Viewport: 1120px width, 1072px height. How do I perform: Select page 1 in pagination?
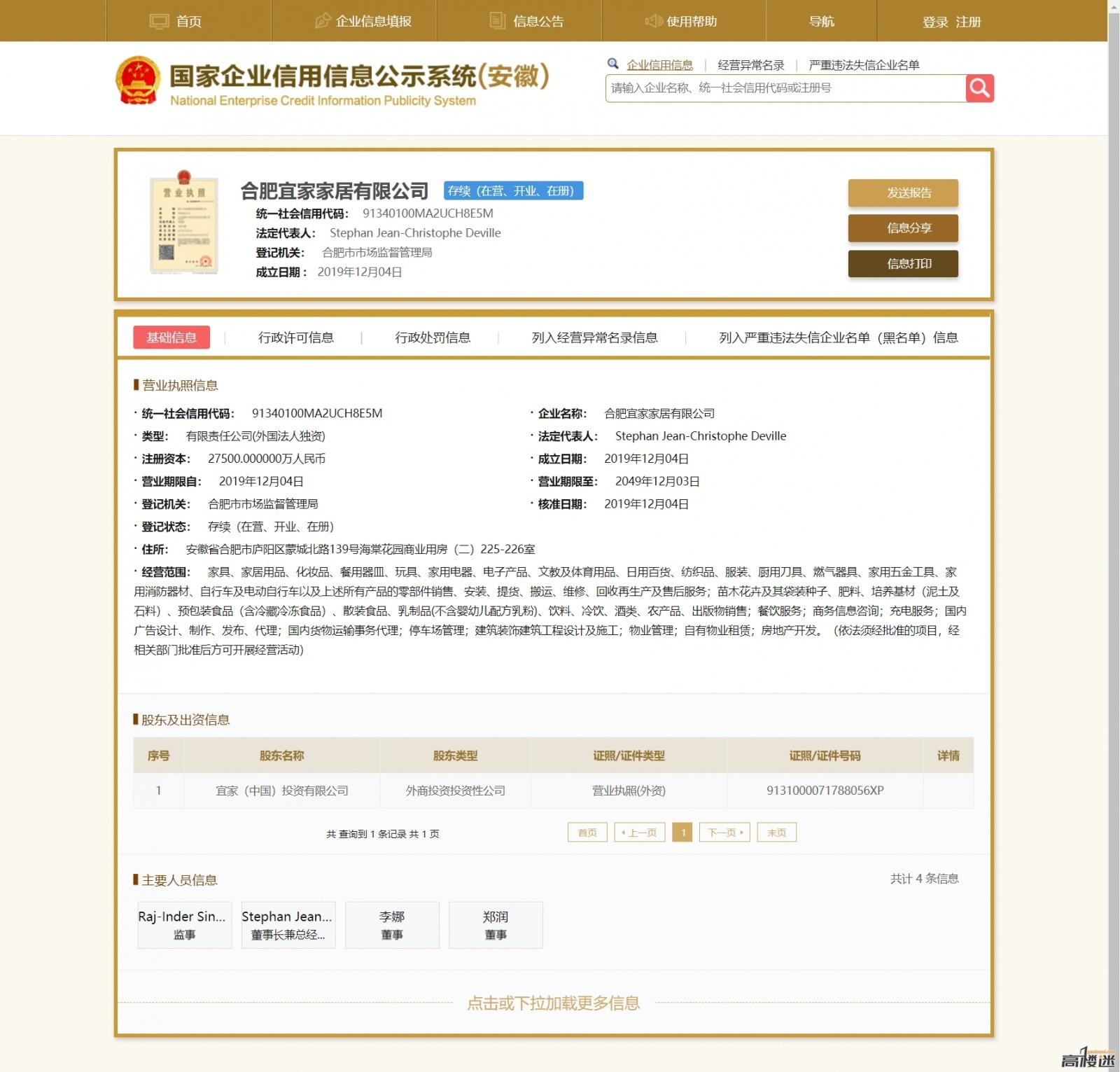coord(682,833)
